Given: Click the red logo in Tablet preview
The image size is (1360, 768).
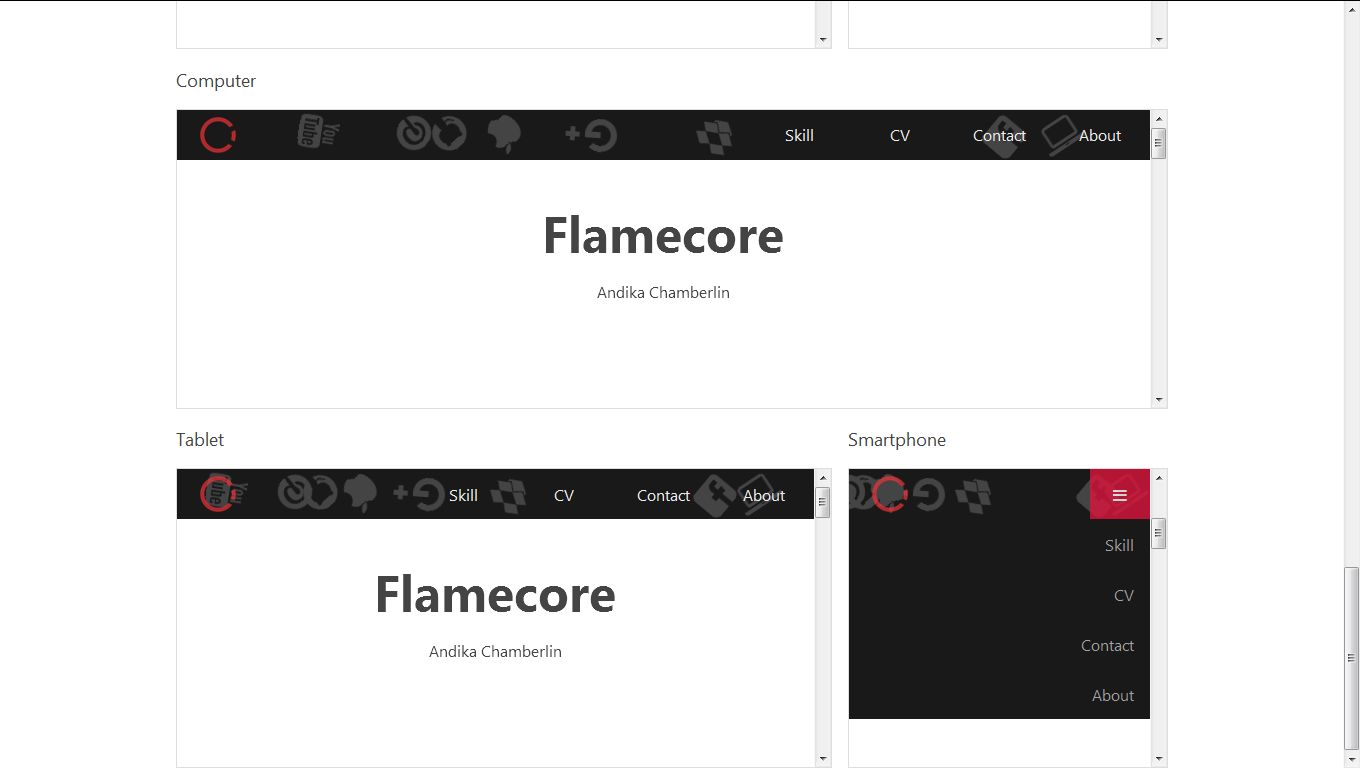Looking at the screenshot, I should tap(217, 494).
